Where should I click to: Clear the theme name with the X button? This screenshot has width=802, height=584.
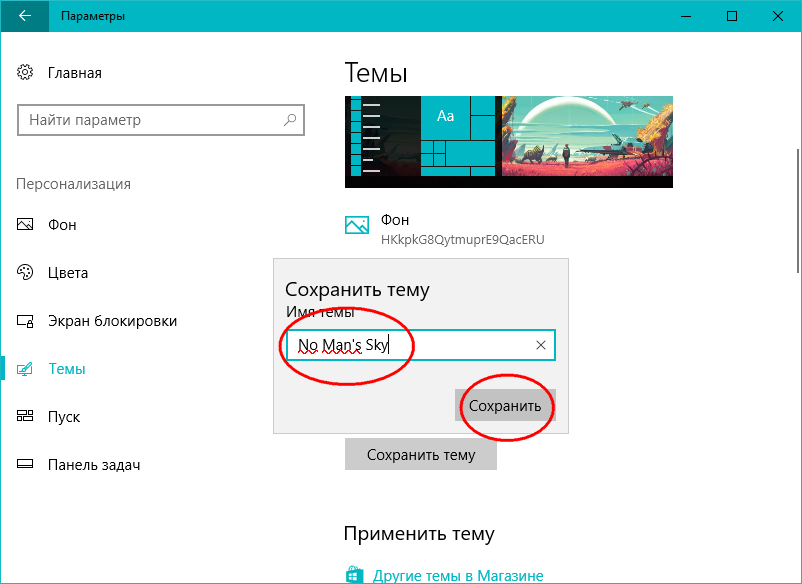pyautogui.click(x=541, y=345)
